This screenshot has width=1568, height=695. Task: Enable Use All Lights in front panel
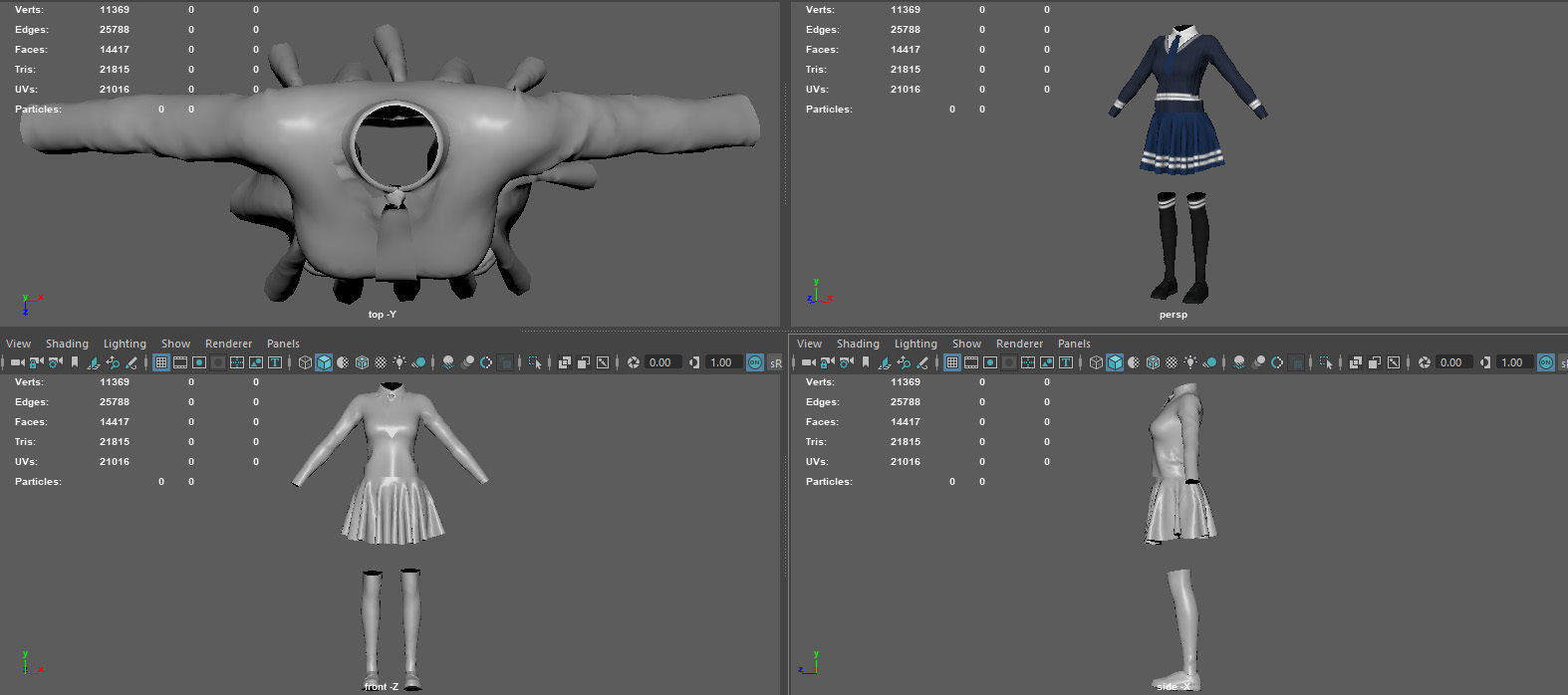[399, 362]
